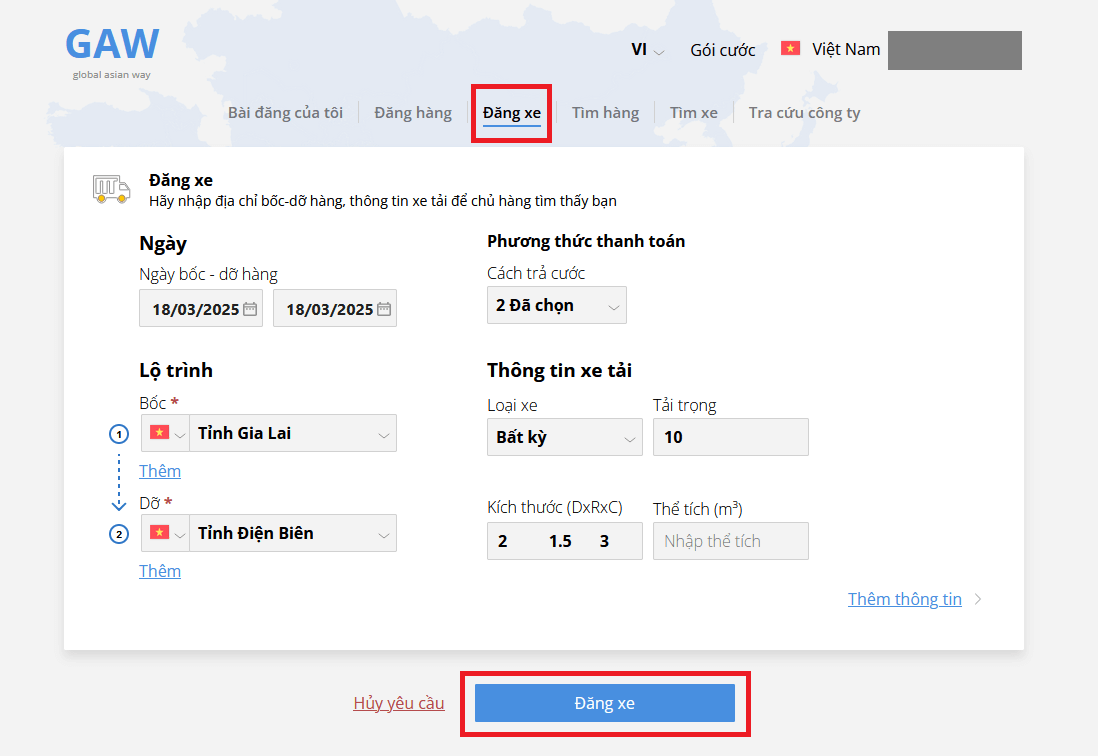Click flag icon in the Dỡ row
Viewport: 1098px width, 756px height.
157,533
